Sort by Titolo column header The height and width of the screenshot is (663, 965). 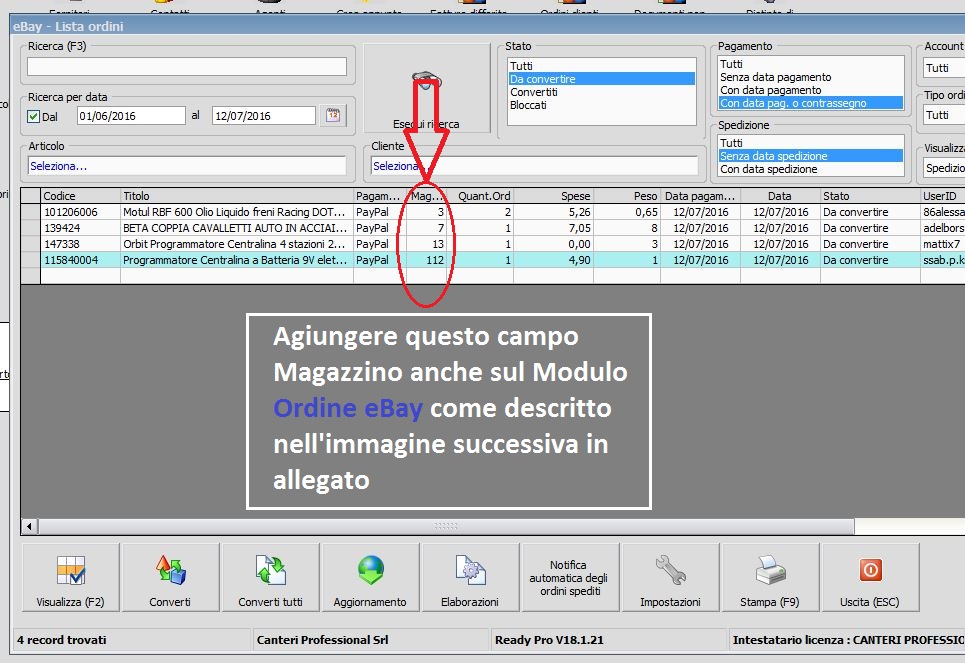[237, 196]
